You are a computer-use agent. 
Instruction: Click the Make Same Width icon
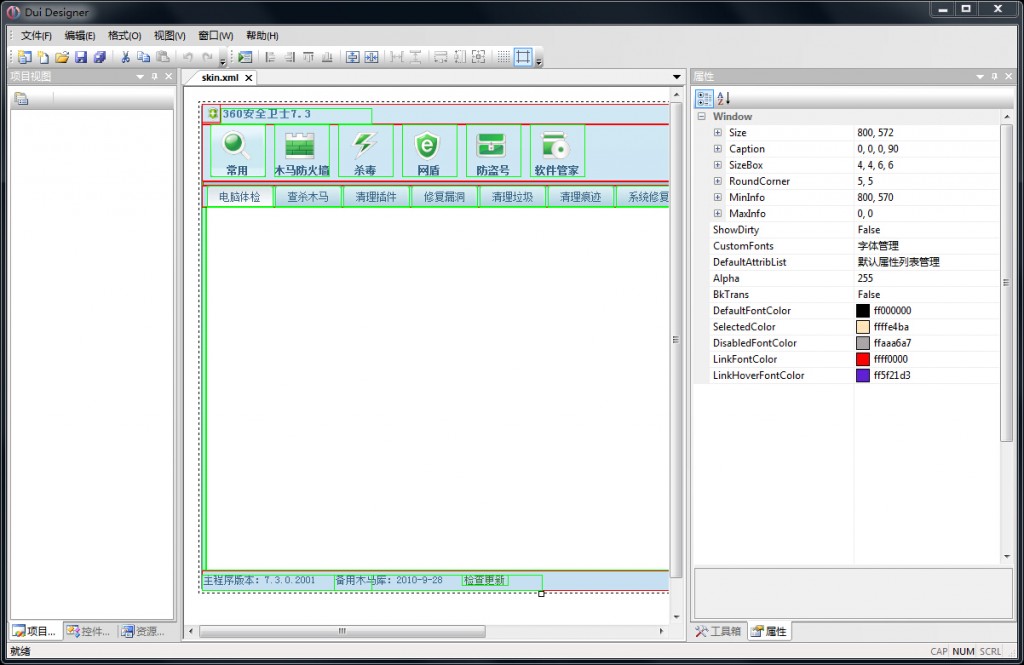point(441,57)
